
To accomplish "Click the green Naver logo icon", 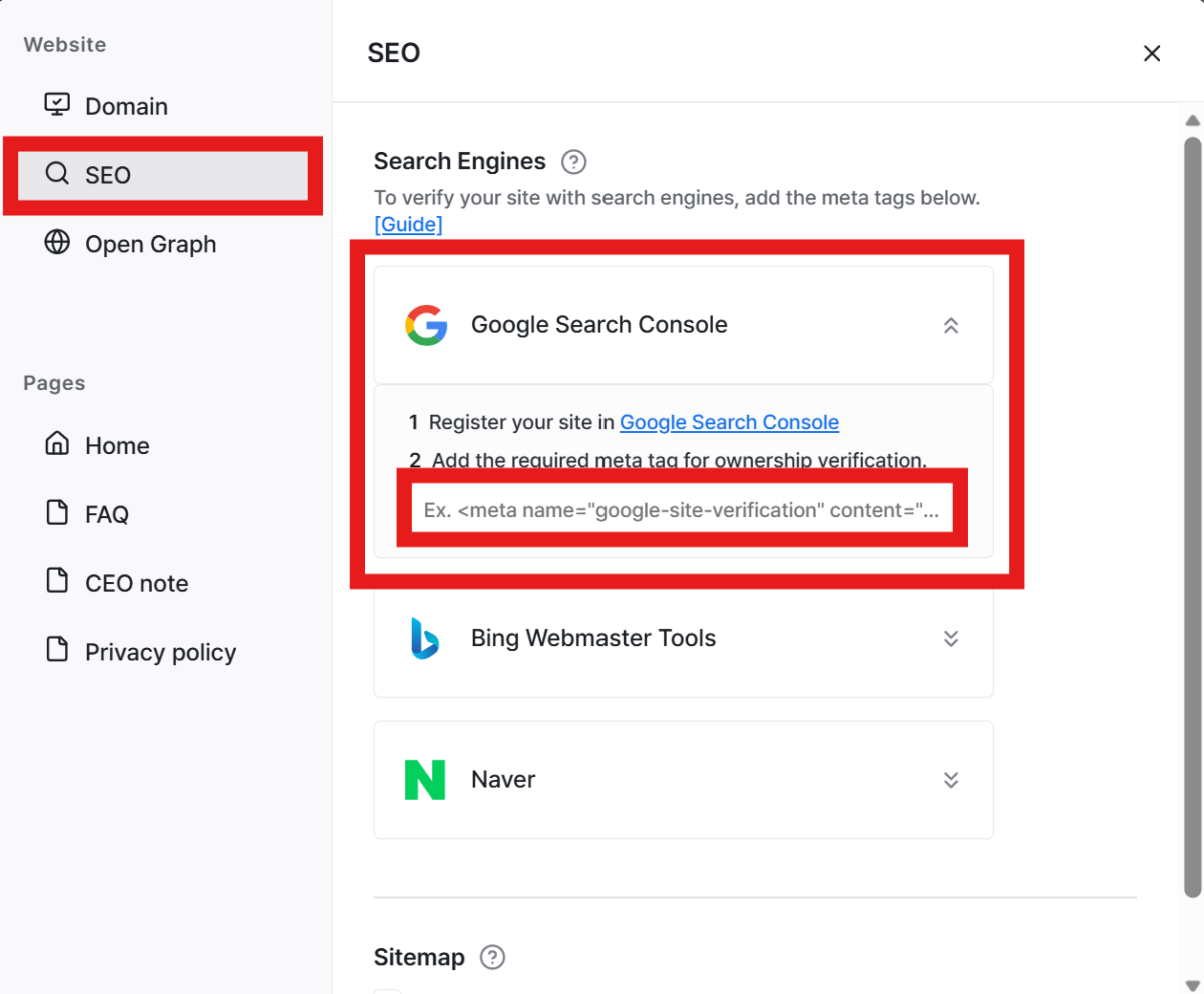I will [x=425, y=780].
